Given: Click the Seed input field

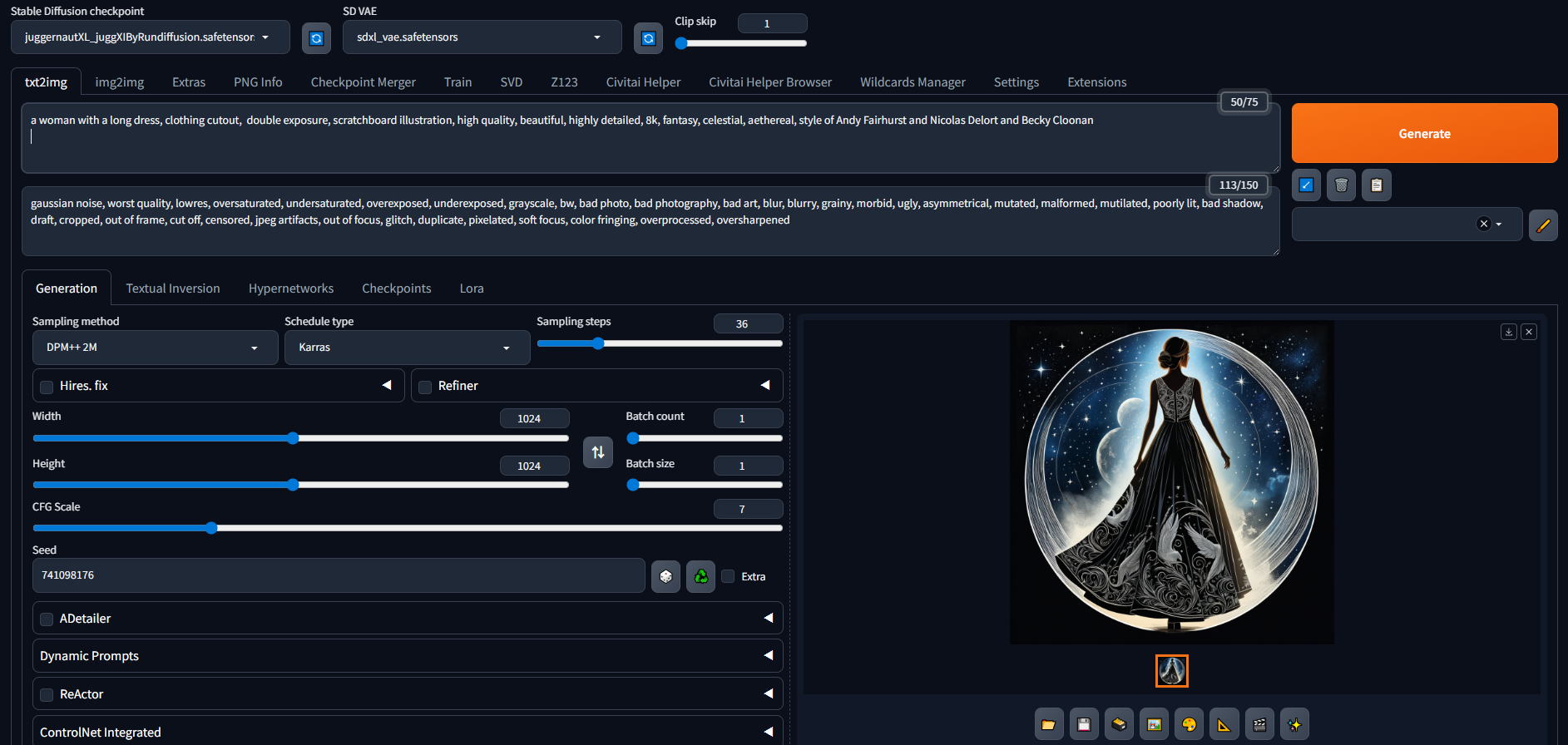Looking at the screenshot, I should point(339,575).
